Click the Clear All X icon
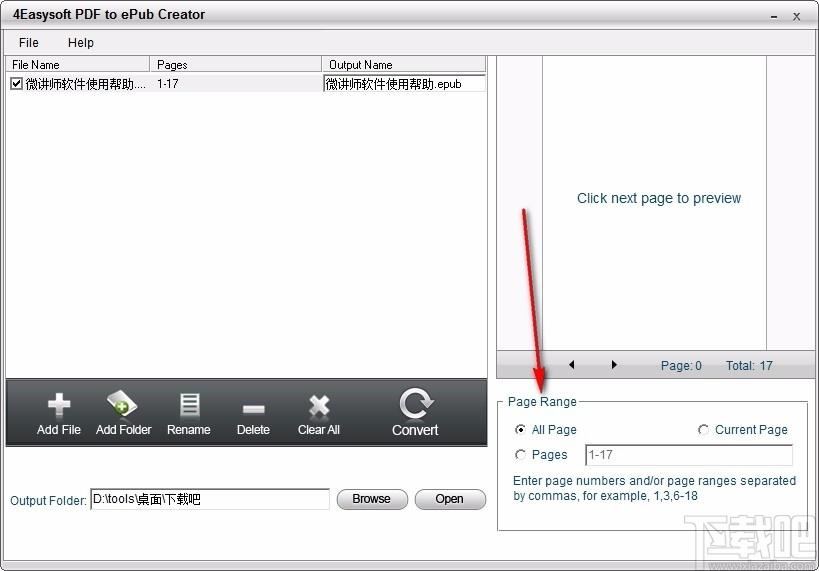819x571 pixels. pos(319,406)
